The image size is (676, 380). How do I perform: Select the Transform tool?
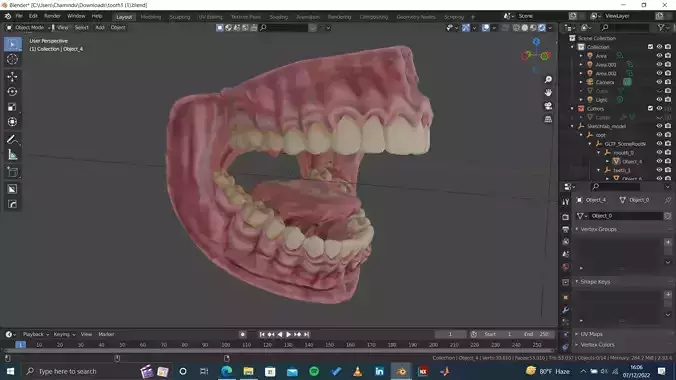(x=12, y=122)
